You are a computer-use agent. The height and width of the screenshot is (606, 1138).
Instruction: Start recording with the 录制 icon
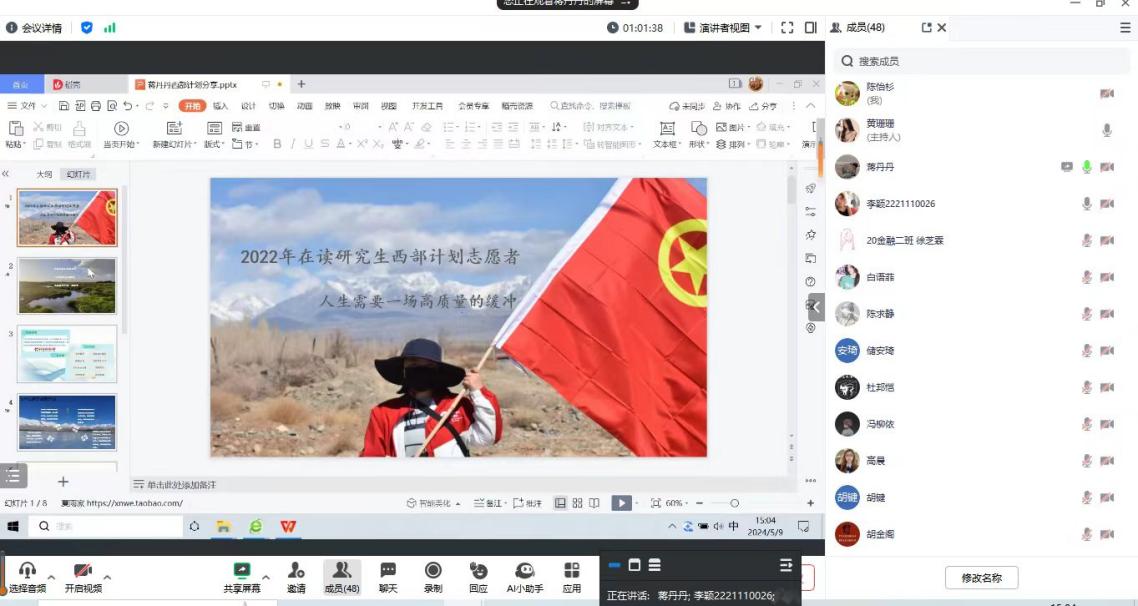433,572
